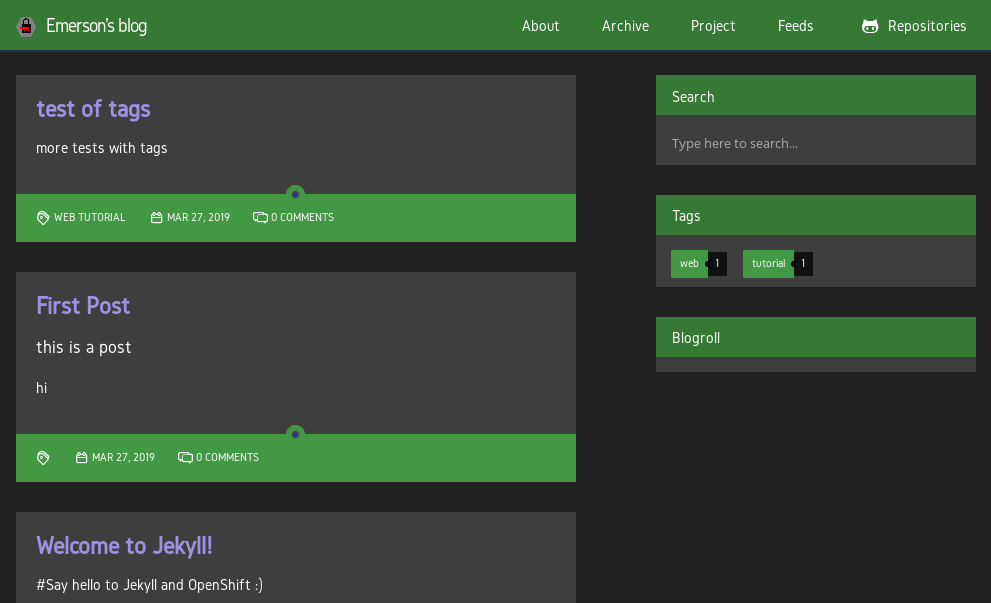The image size is (991, 603).
Task: Click the blog avatar logo icon
Action: (26, 27)
